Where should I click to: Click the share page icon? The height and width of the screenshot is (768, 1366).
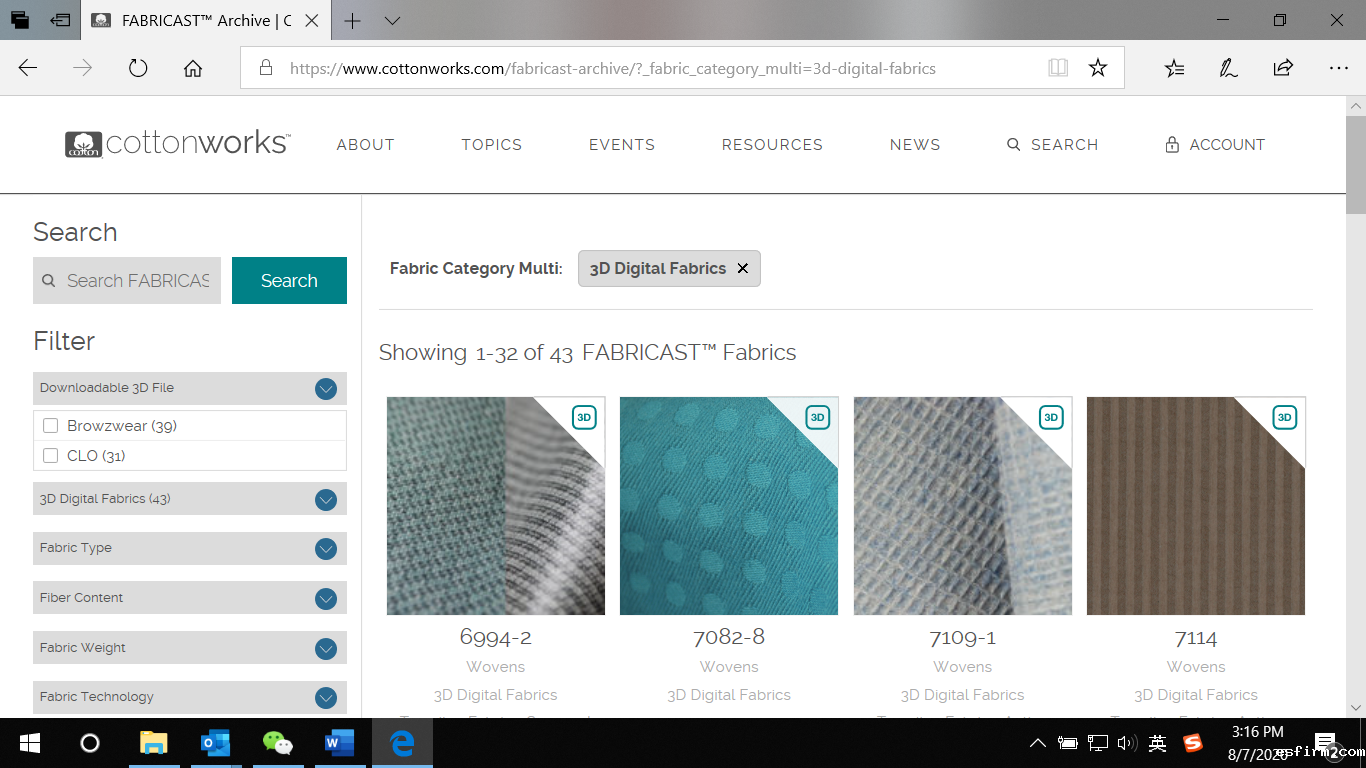click(x=1283, y=68)
